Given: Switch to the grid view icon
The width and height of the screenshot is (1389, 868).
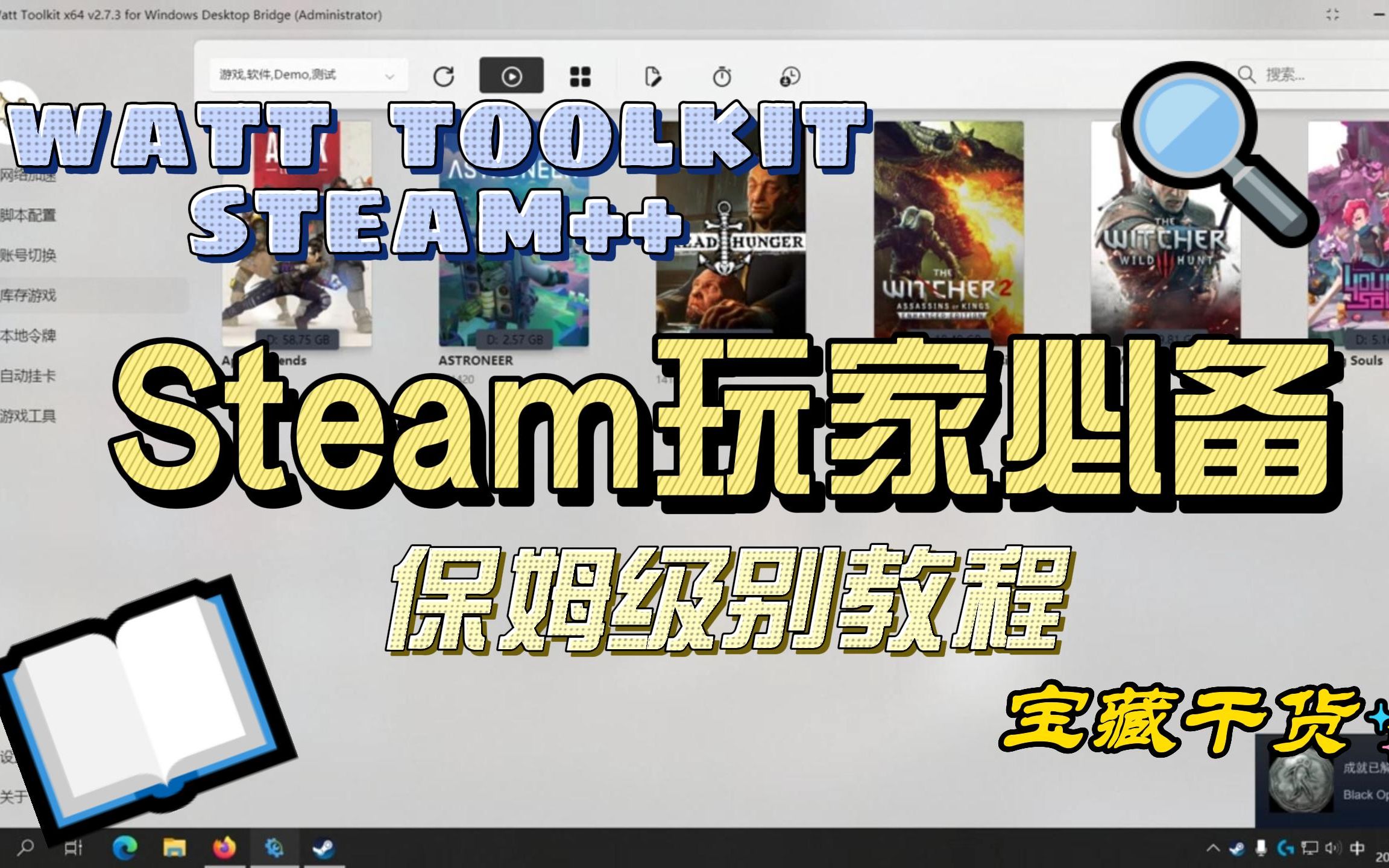Looking at the screenshot, I should click(x=580, y=77).
